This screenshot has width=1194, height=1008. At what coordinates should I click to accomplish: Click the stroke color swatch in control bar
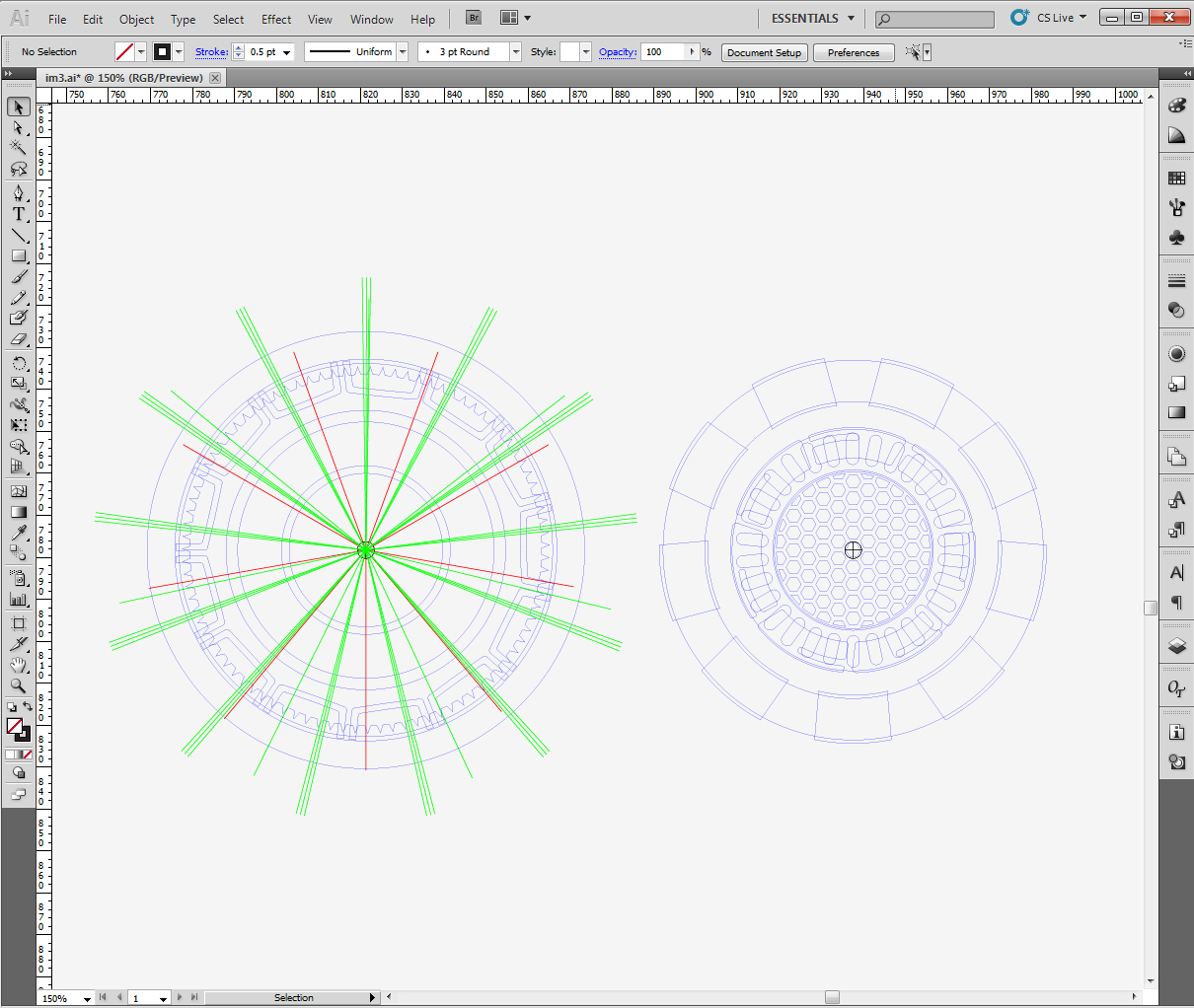[x=163, y=52]
